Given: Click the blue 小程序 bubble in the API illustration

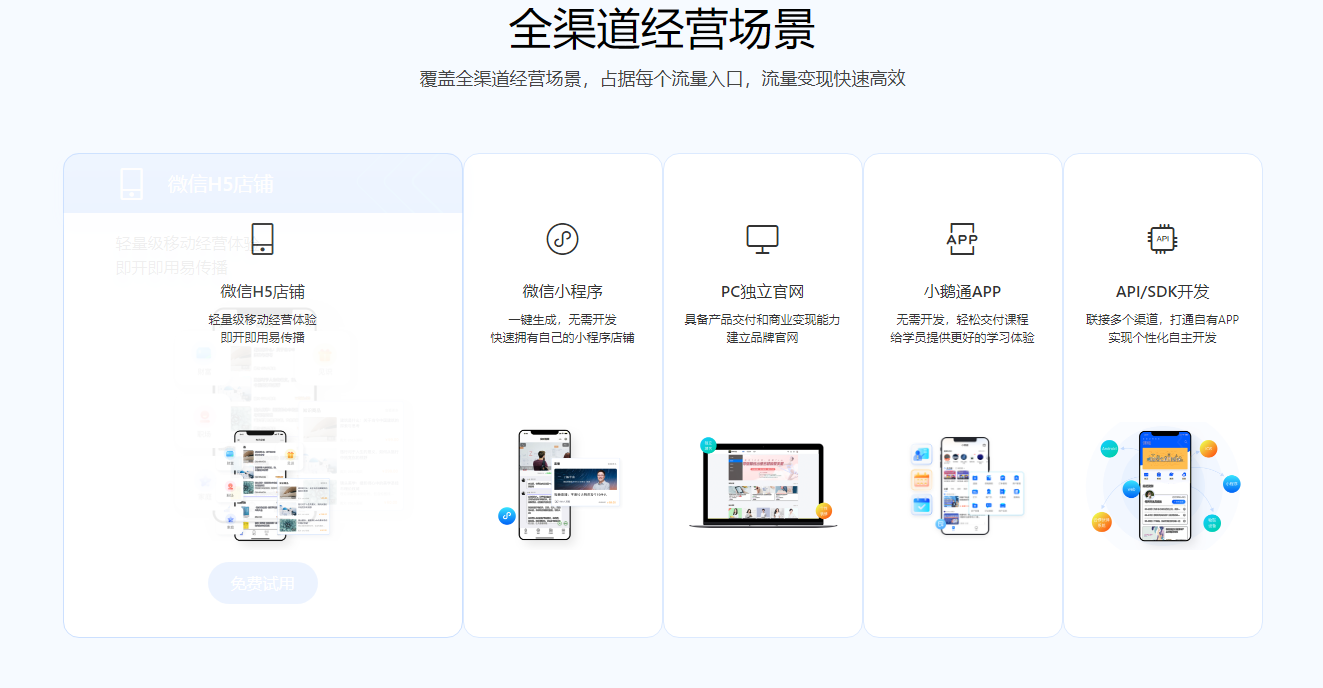Looking at the screenshot, I should click(1231, 484).
